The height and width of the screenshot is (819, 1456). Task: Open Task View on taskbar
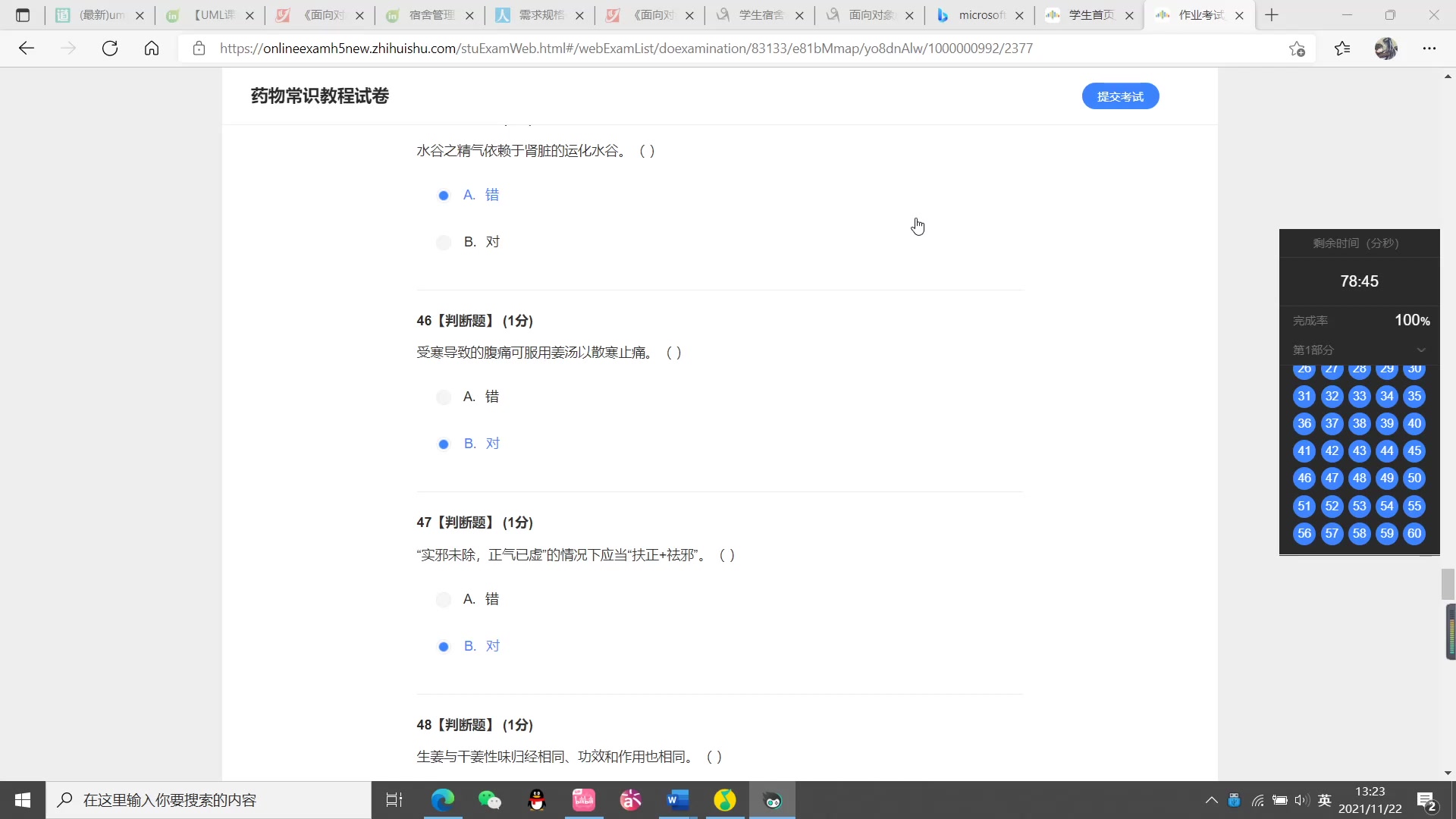394,800
